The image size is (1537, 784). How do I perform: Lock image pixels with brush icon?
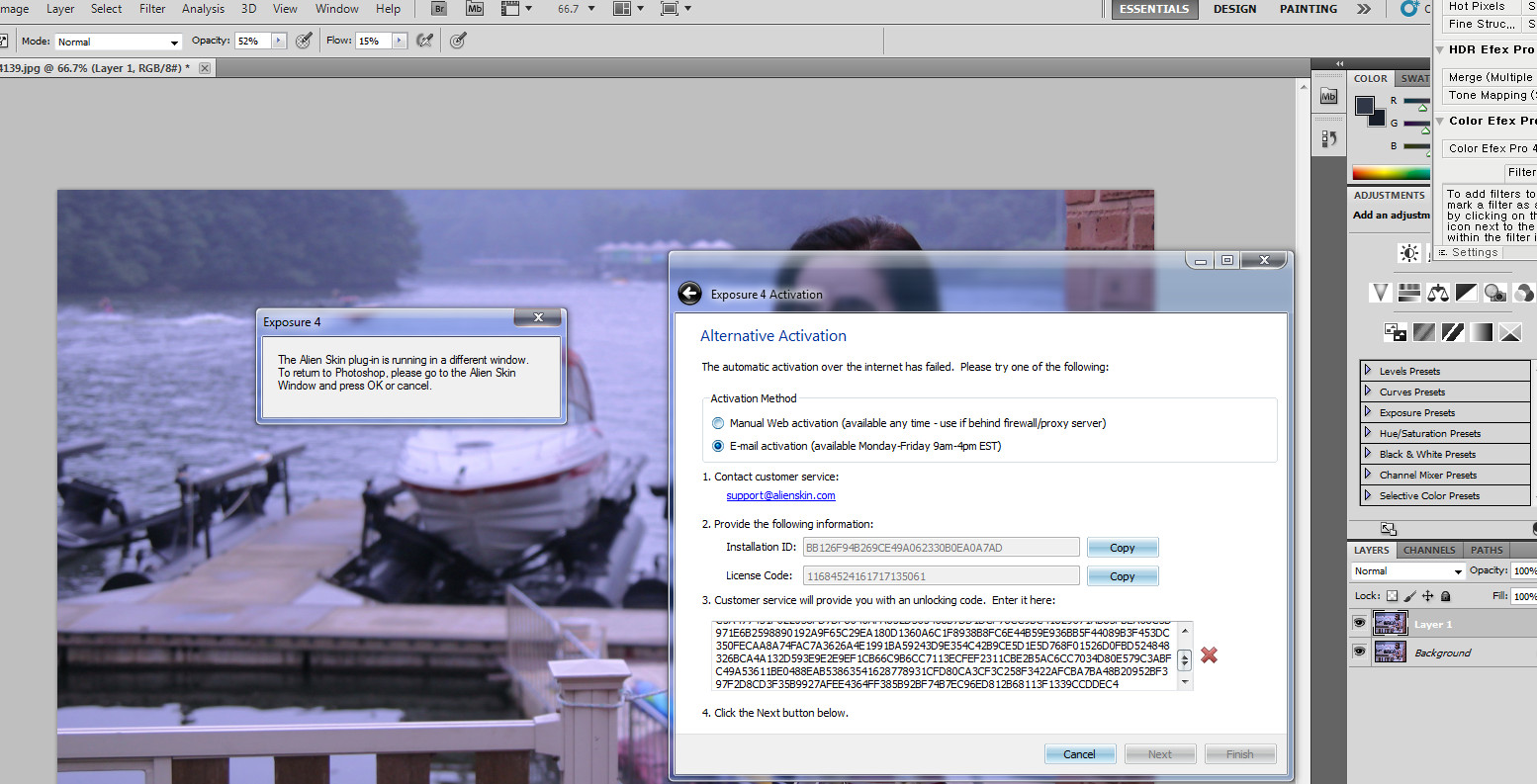[x=1410, y=596]
